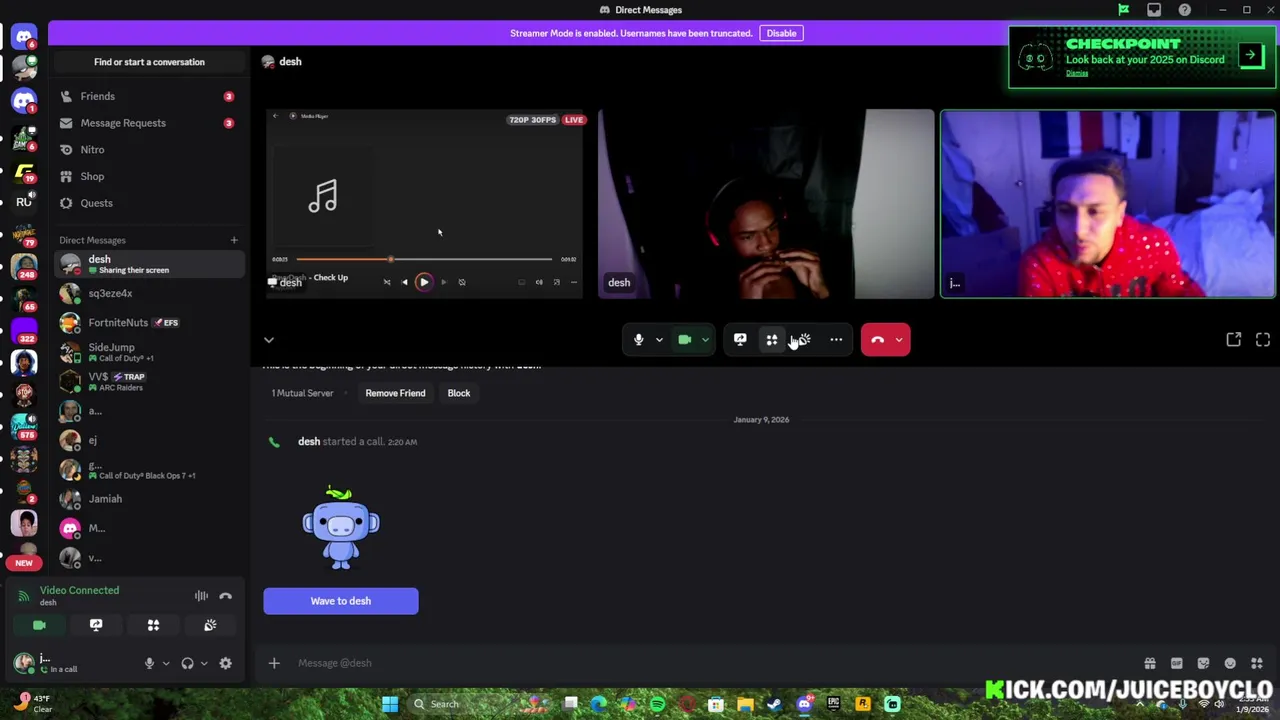1280x720 pixels.
Task: Mute microphone in the user panel
Action: 149,663
